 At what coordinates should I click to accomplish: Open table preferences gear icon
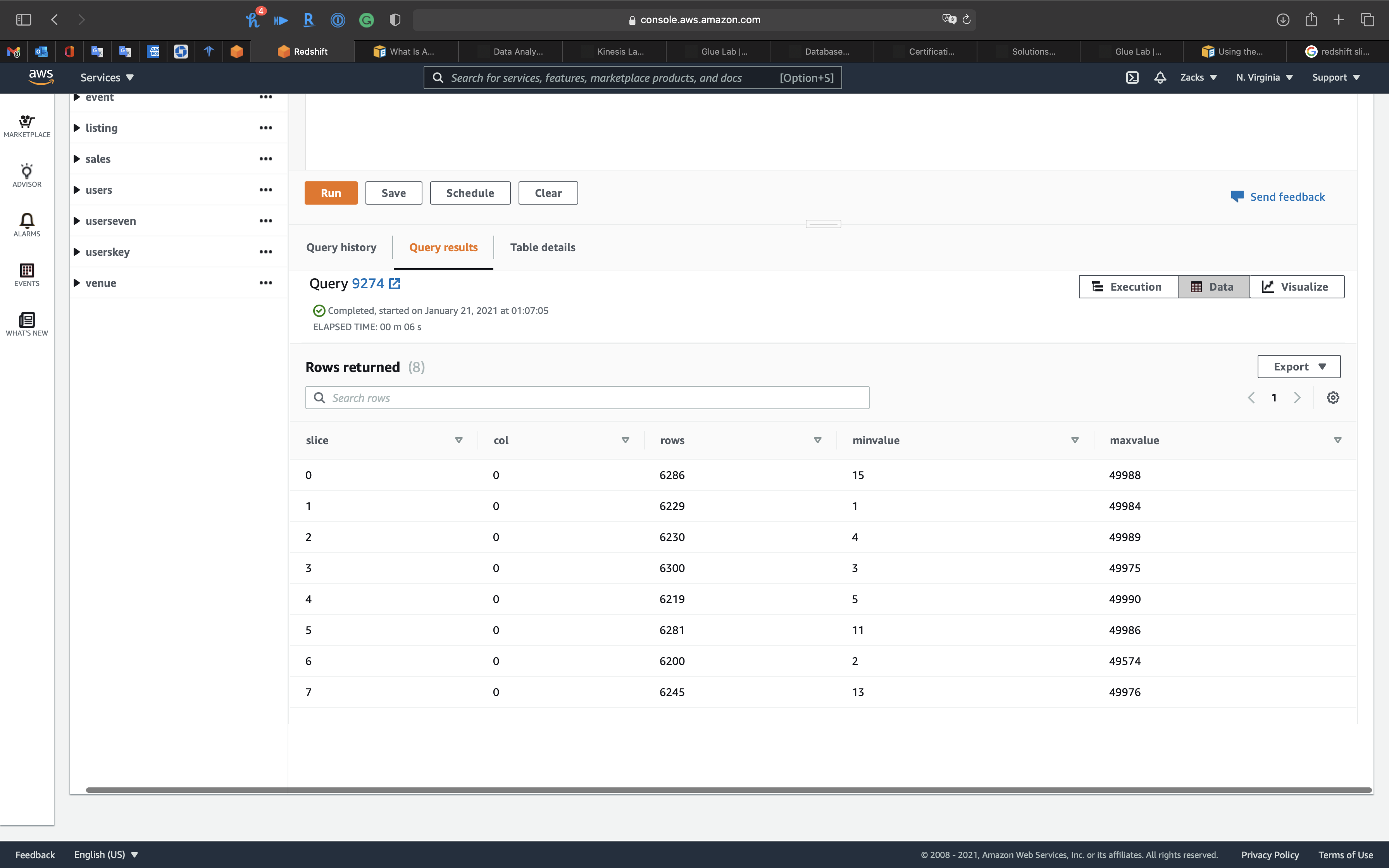1333,397
